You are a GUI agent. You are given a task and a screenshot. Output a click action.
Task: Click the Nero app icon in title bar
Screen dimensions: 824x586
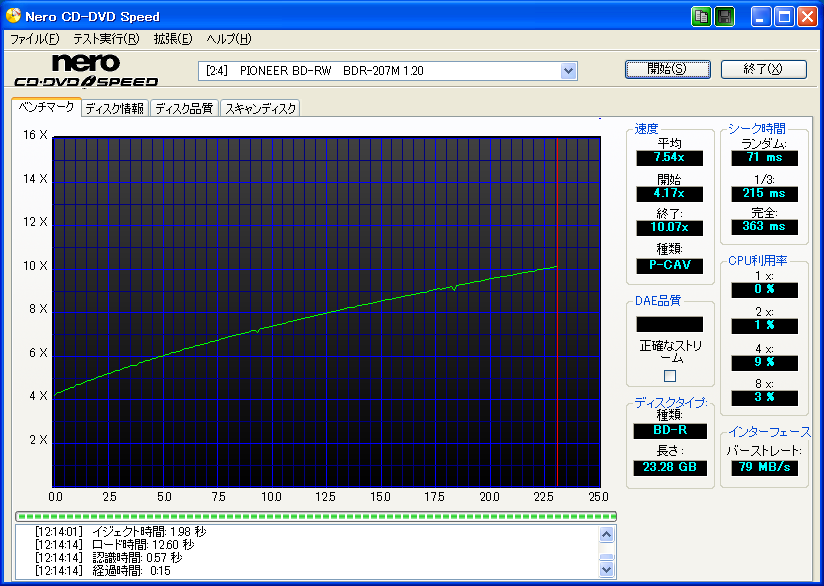[12, 16]
